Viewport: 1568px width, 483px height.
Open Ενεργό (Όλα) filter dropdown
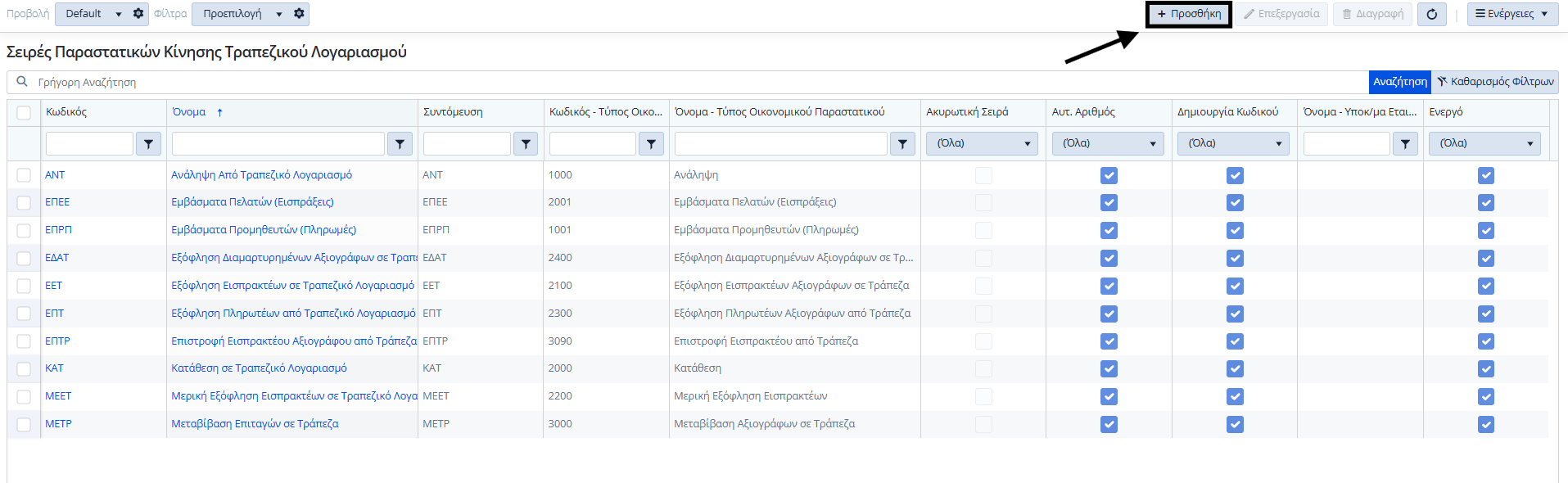1485,143
